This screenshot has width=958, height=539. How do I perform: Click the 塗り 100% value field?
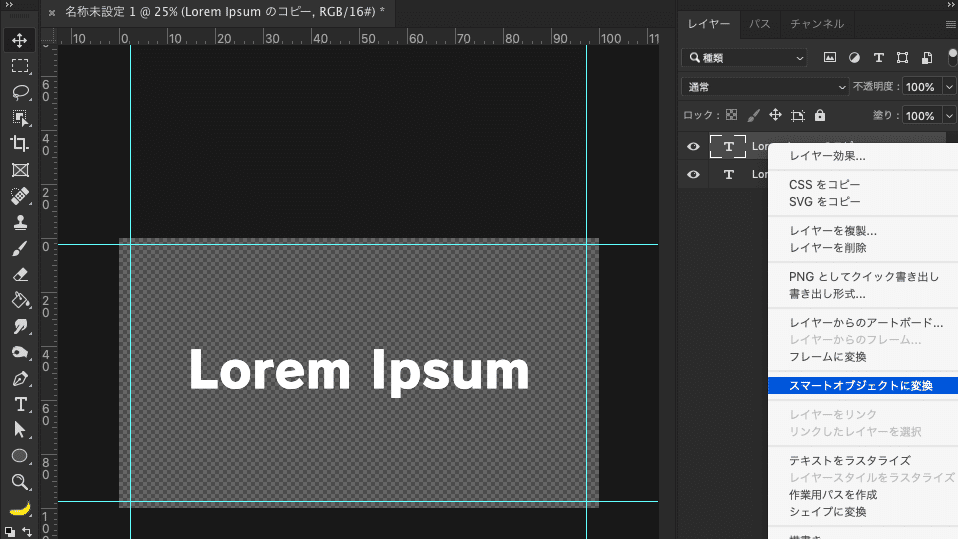tap(923, 116)
